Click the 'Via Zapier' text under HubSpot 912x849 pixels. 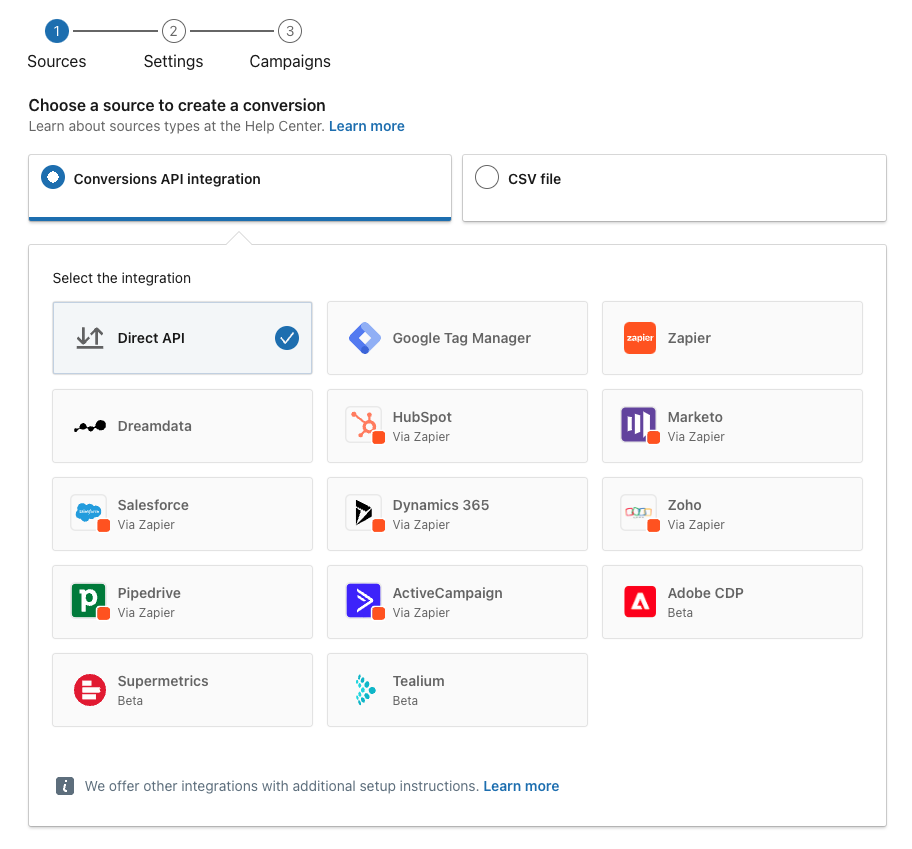(x=421, y=437)
